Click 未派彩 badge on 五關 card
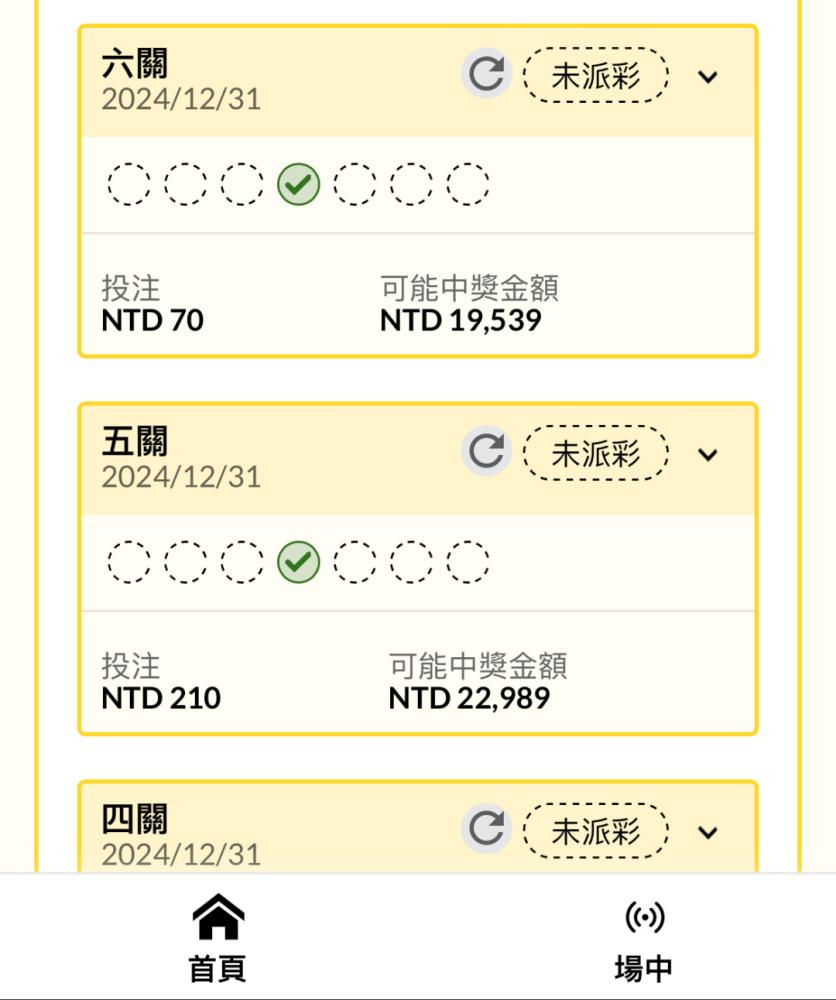Viewport: 836px width, 1000px height. (596, 453)
